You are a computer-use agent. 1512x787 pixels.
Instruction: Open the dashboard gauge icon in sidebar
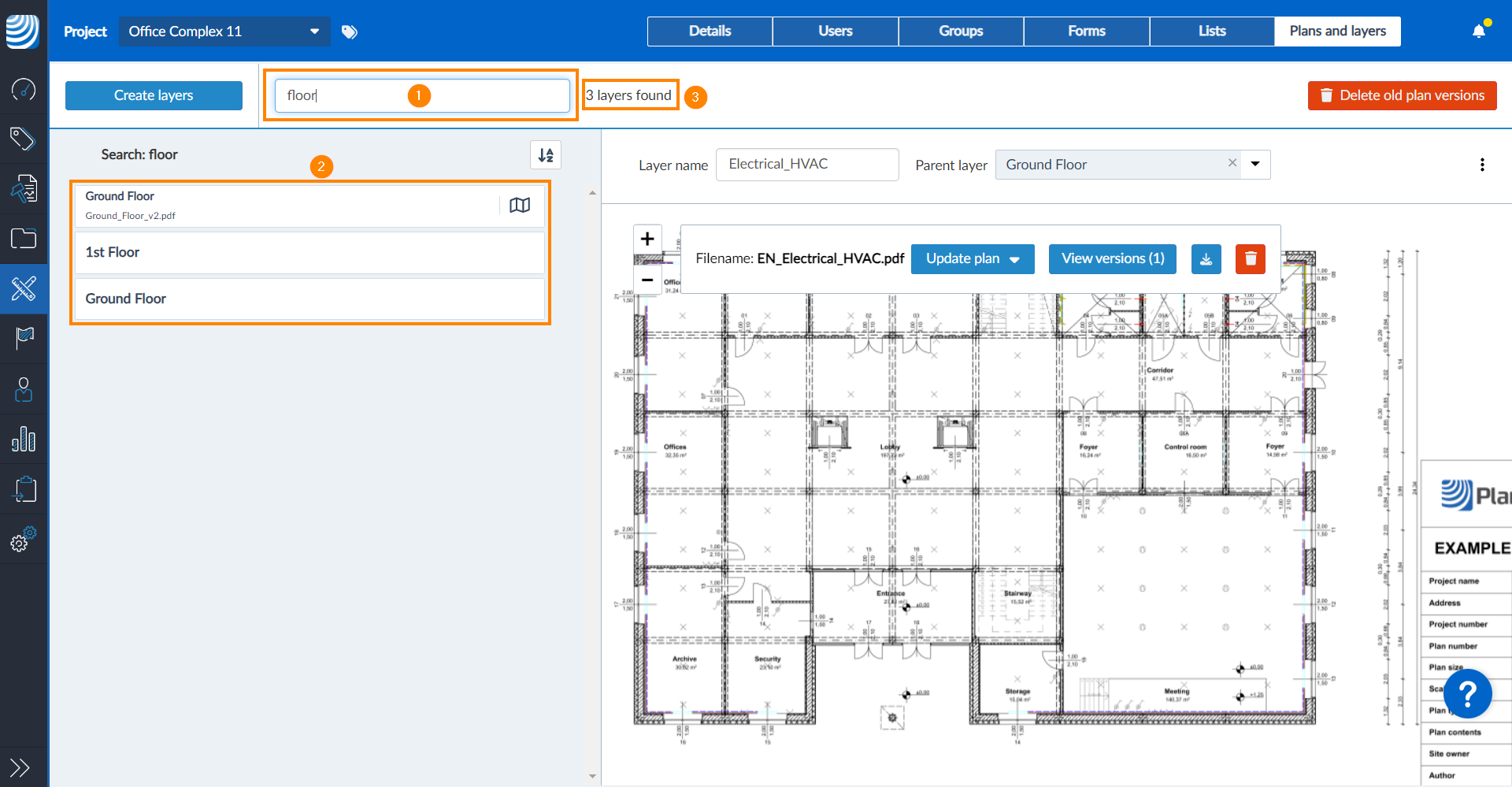[x=24, y=89]
